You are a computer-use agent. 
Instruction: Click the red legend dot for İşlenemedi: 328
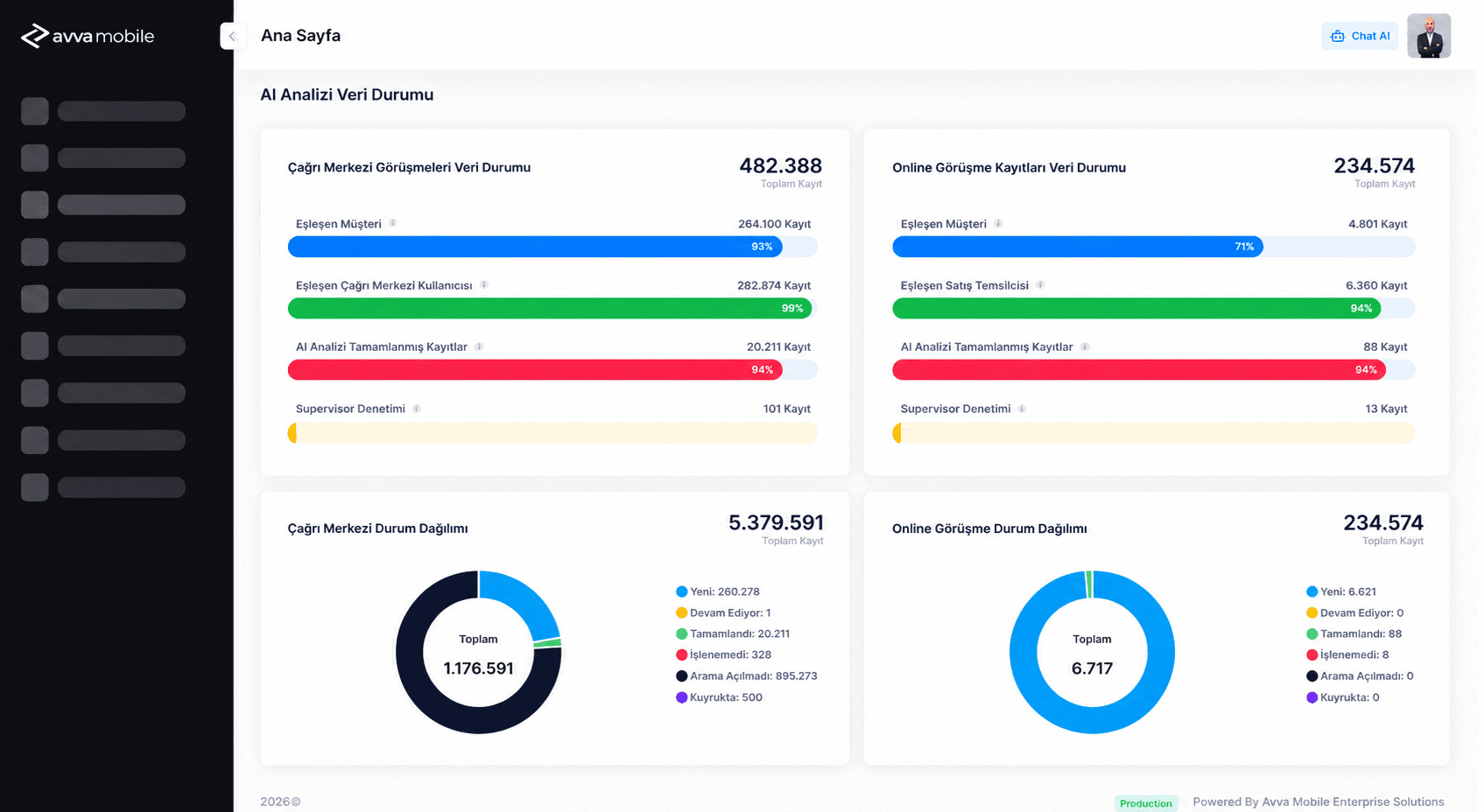[682, 654]
